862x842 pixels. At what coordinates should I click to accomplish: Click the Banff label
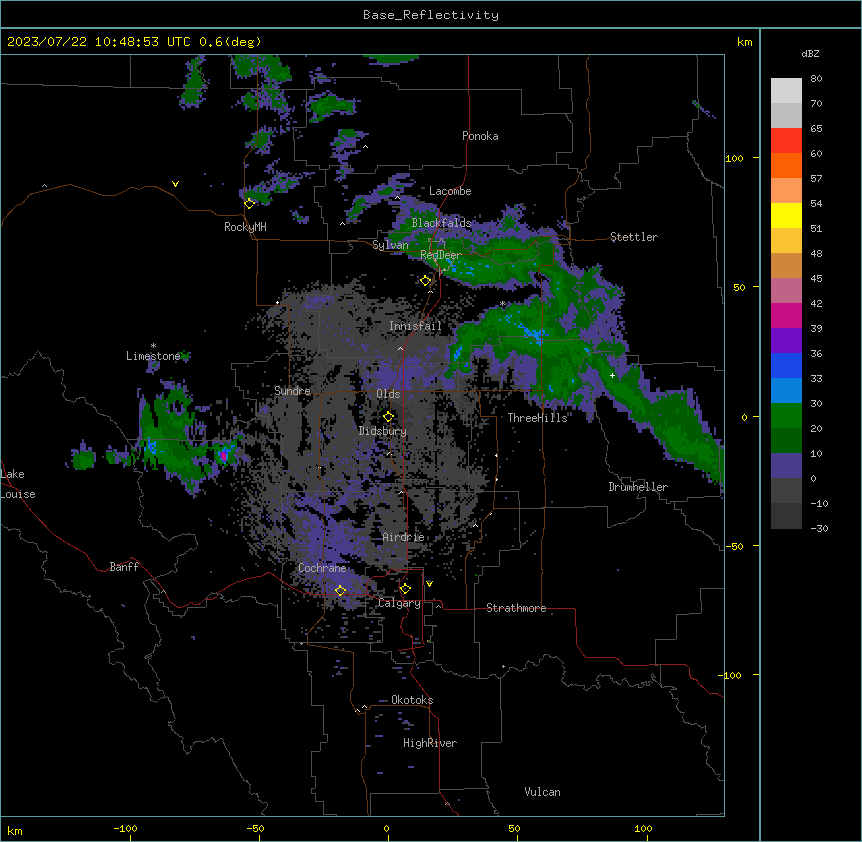pyautogui.click(x=124, y=567)
